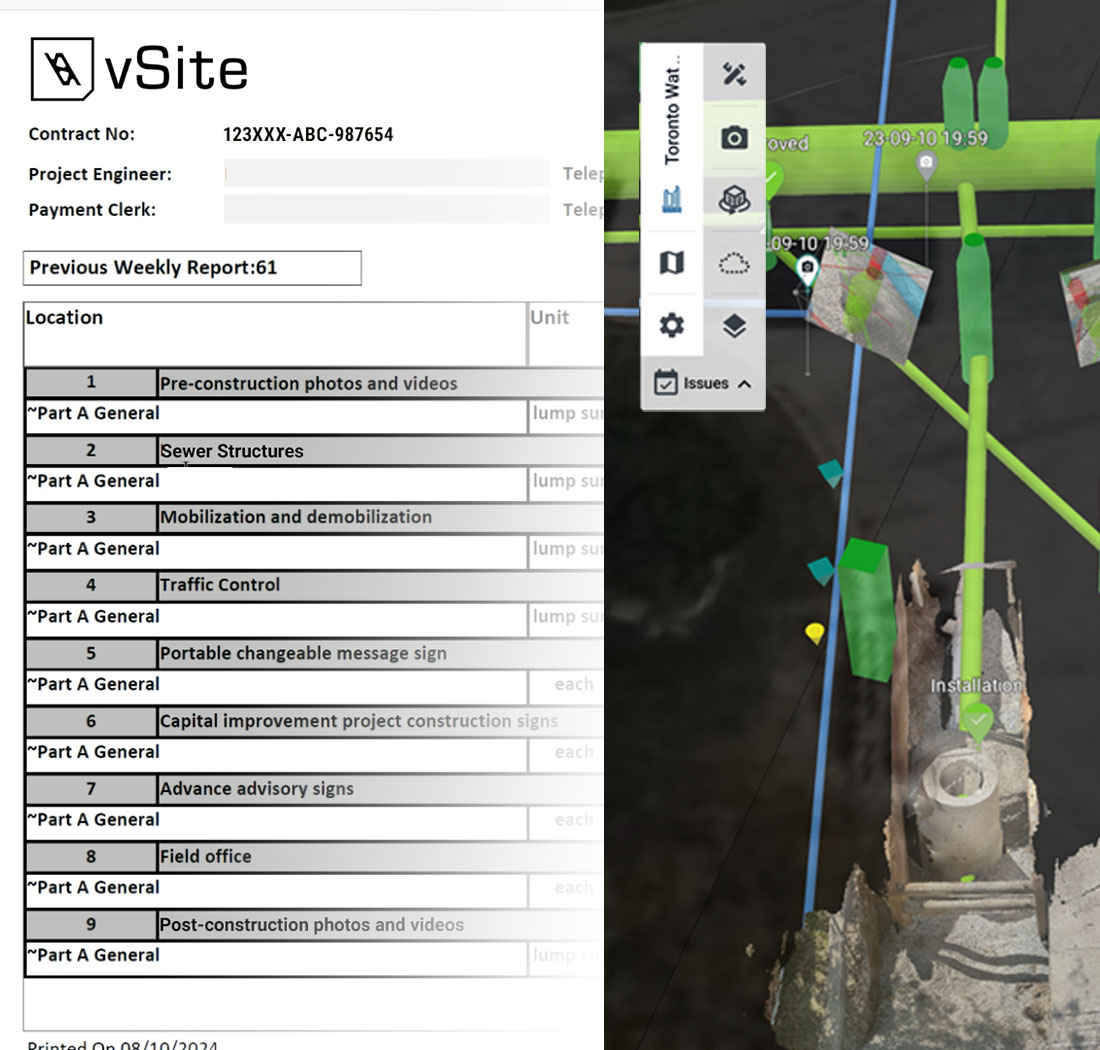The width and height of the screenshot is (1100, 1050).
Task: Click the Payment Clerk input field
Action: coord(386,210)
